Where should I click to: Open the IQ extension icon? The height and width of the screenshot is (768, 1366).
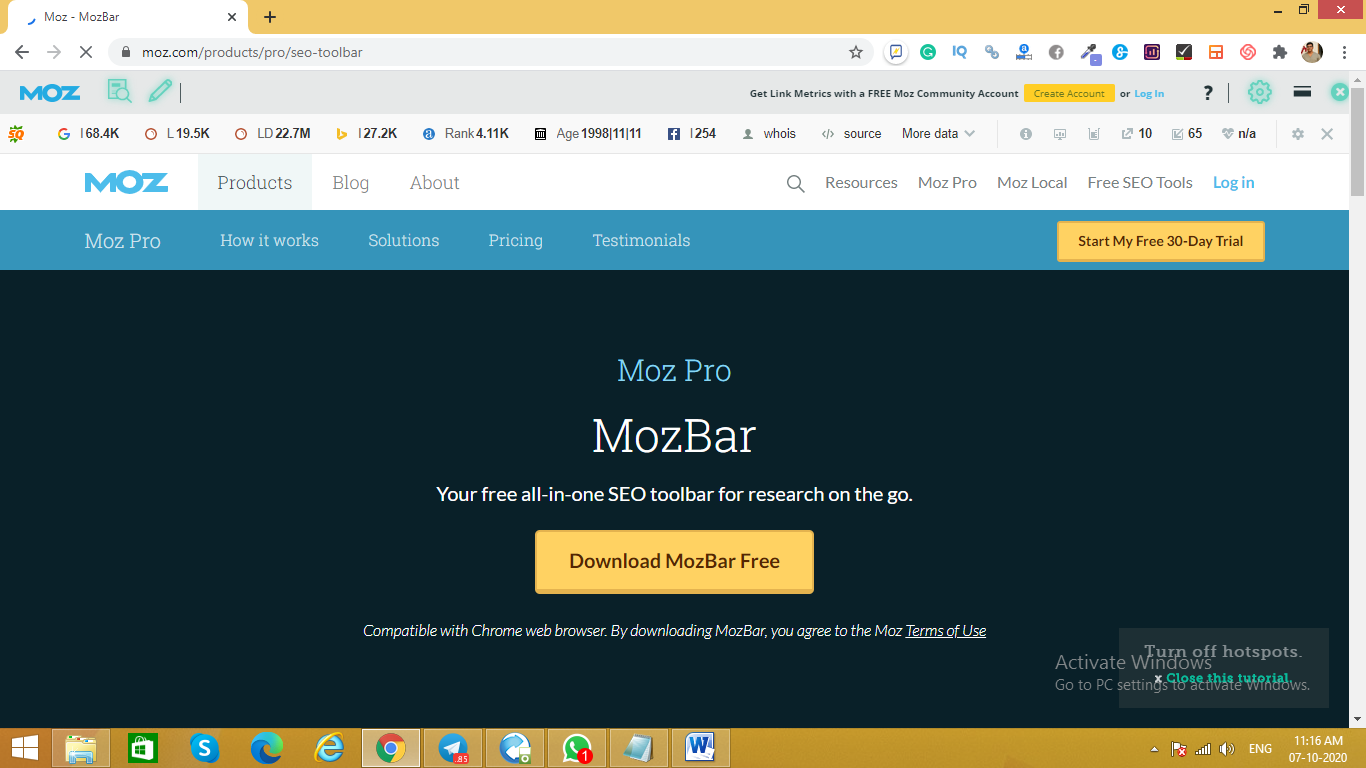pos(960,52)
